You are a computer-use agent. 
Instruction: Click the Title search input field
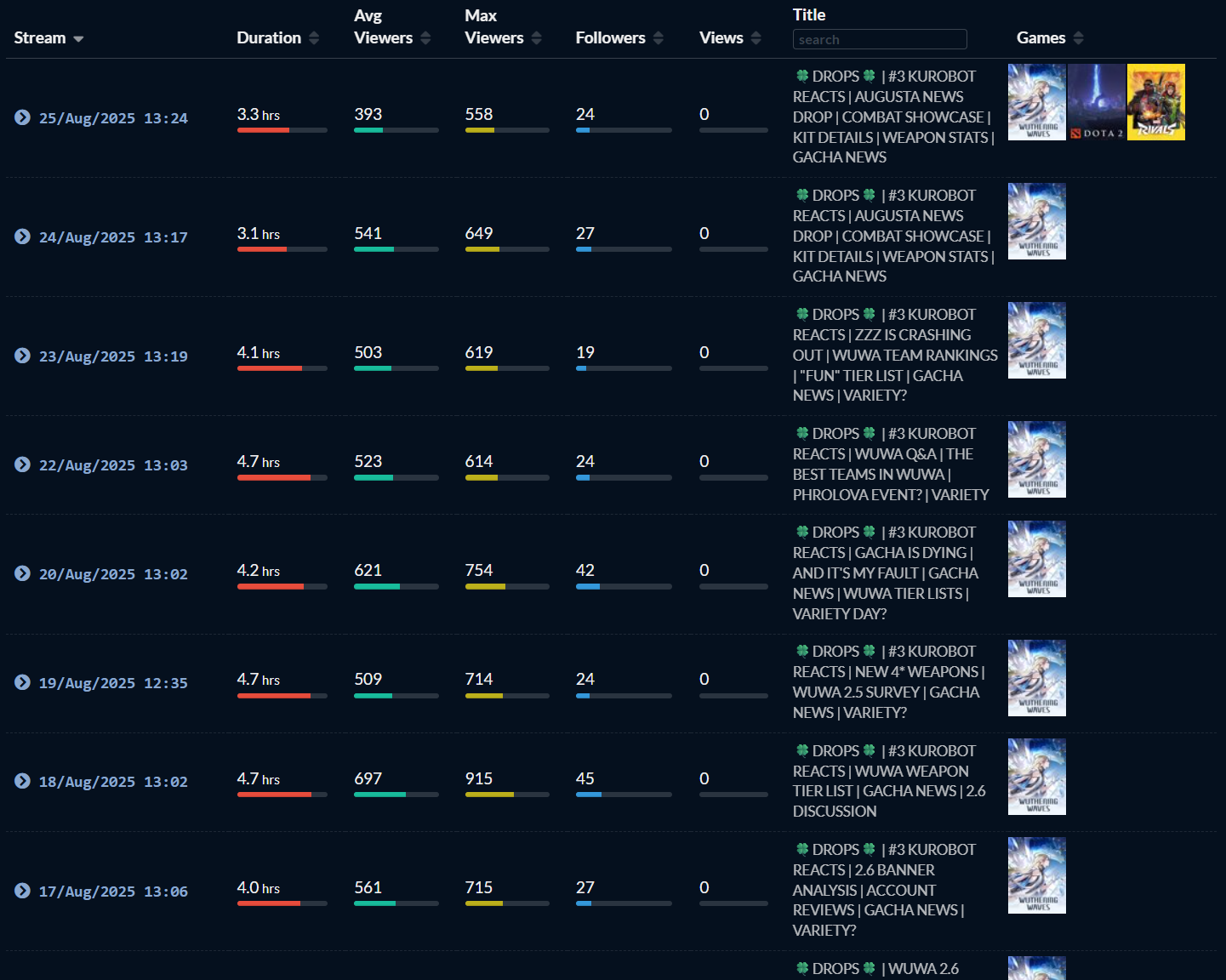(880, 39)
